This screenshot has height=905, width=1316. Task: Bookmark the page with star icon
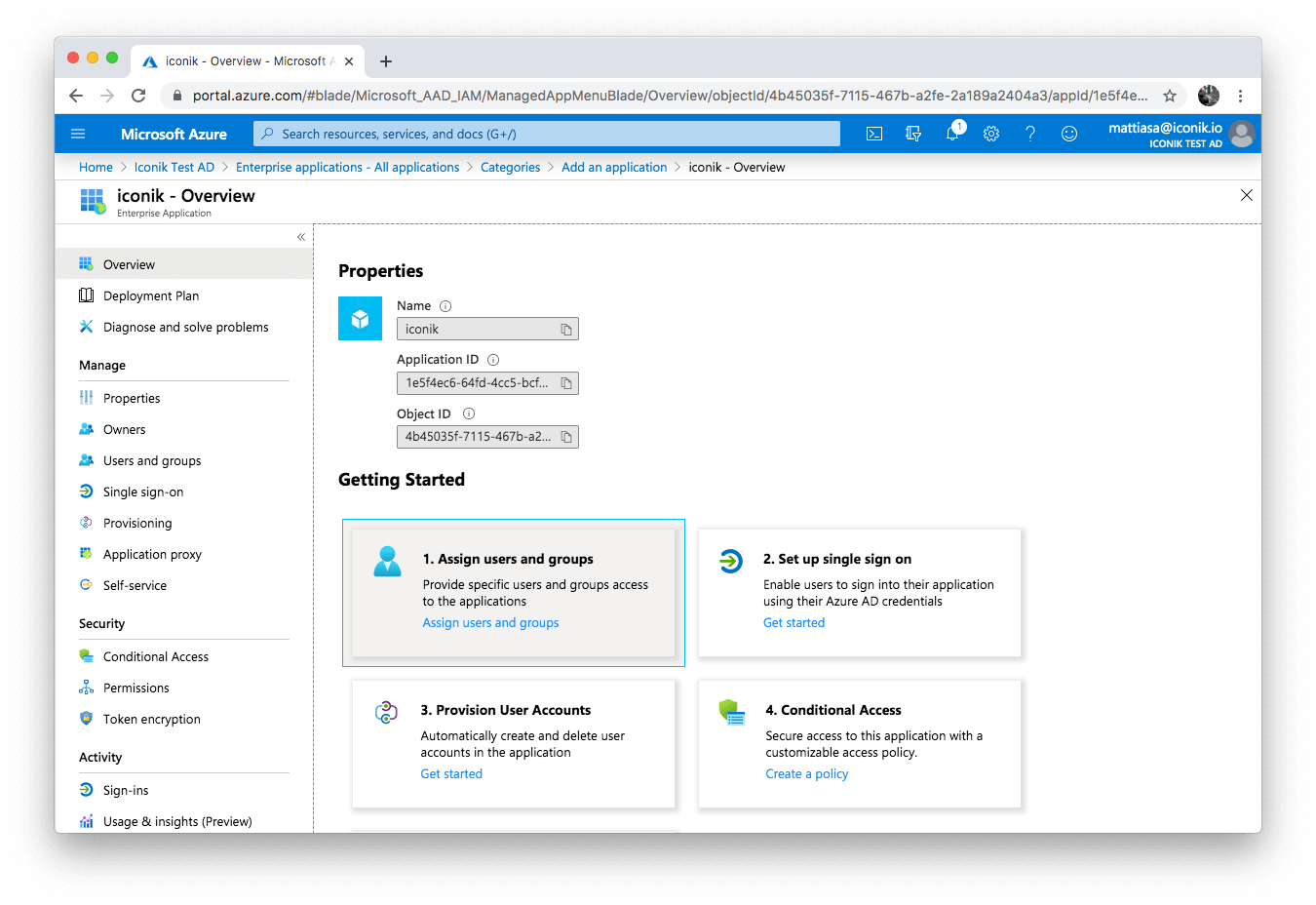pyautogui.click(x=1170, y=96)
